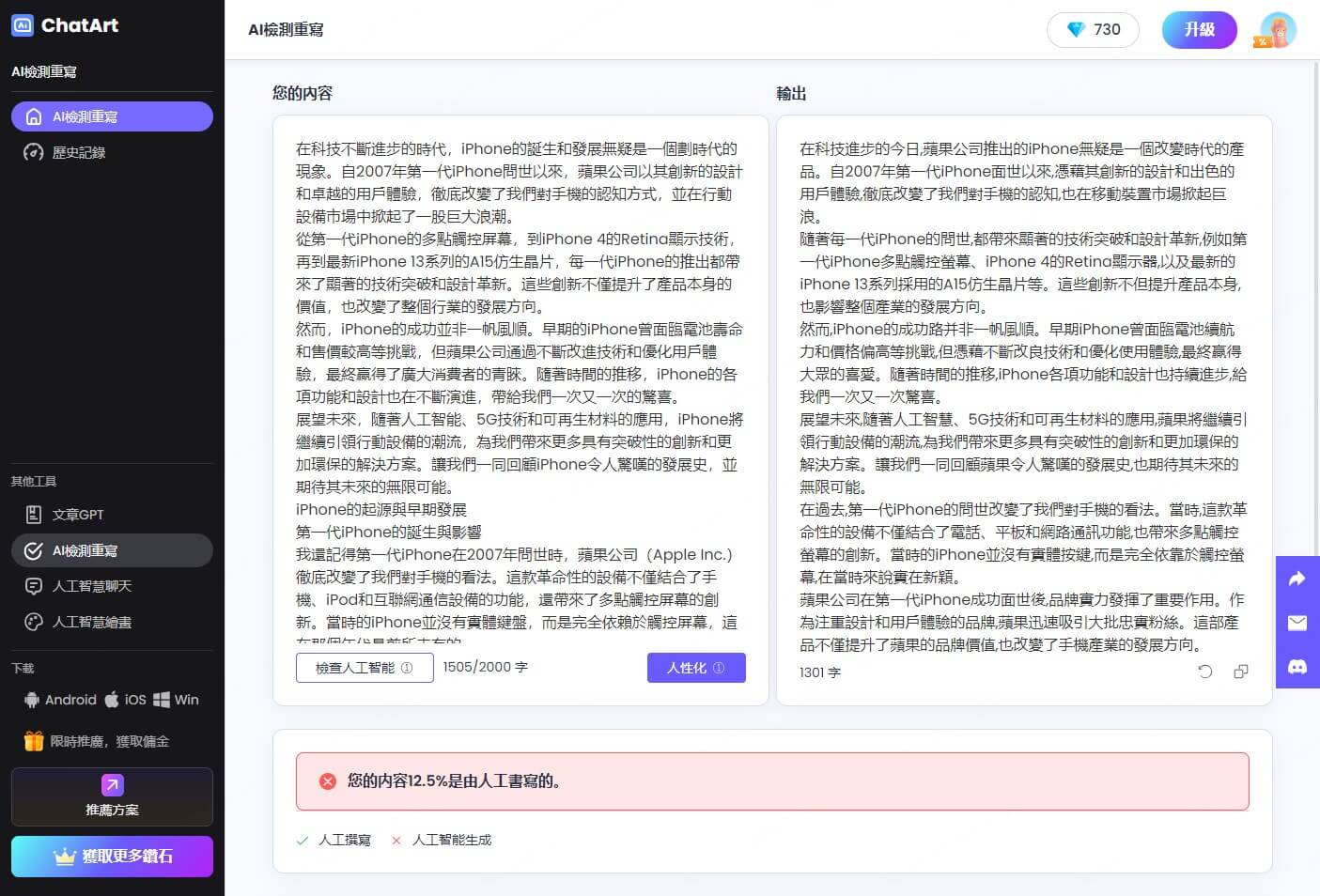Image resolution: width=1320 pixels, height=896 pixels.
Task: Click the 人工智能生成 legend label
Action: pyautogui.click(x=452, y=840)
